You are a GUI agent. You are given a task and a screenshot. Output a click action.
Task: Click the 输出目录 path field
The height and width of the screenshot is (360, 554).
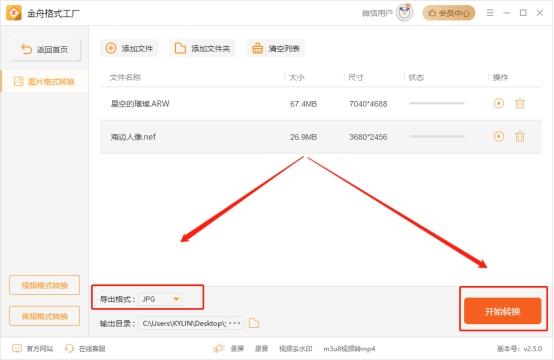click(191, 323)
